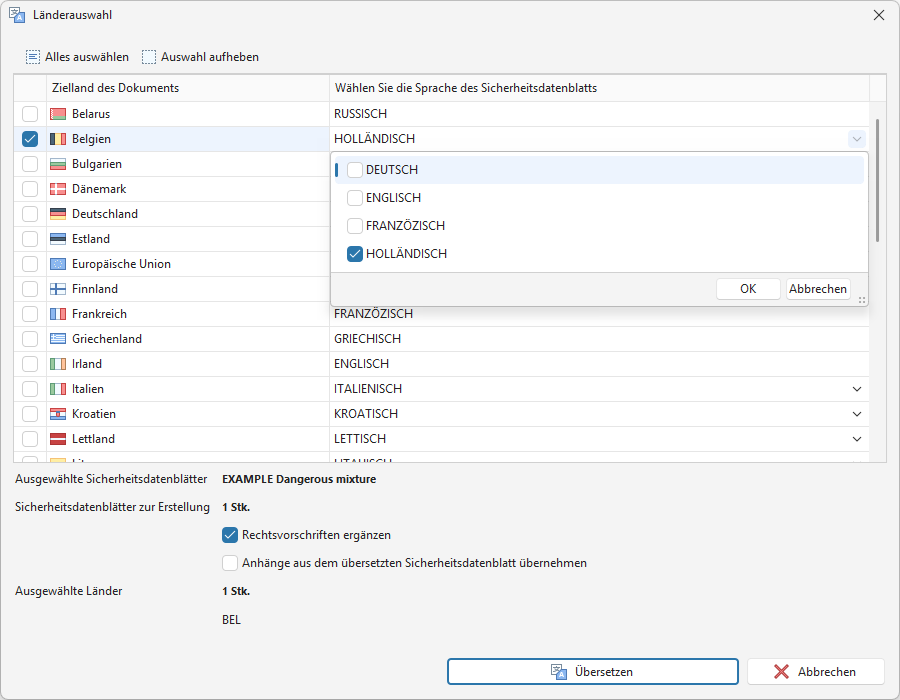
Task: Click the Finnland flag icon
Action: tap(58, 289)
